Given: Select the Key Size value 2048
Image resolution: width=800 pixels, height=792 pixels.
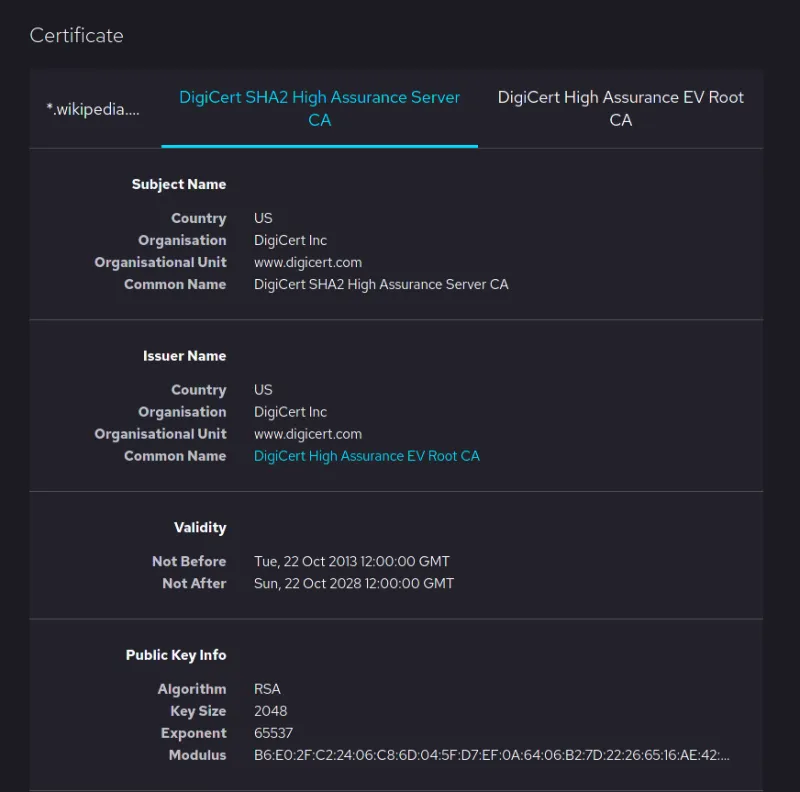Looking at the screenshot, I should (x=270, y=711).
